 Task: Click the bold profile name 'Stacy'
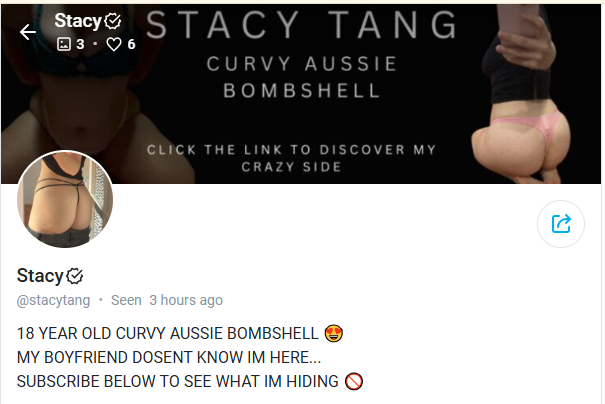(x=40, y=276)
